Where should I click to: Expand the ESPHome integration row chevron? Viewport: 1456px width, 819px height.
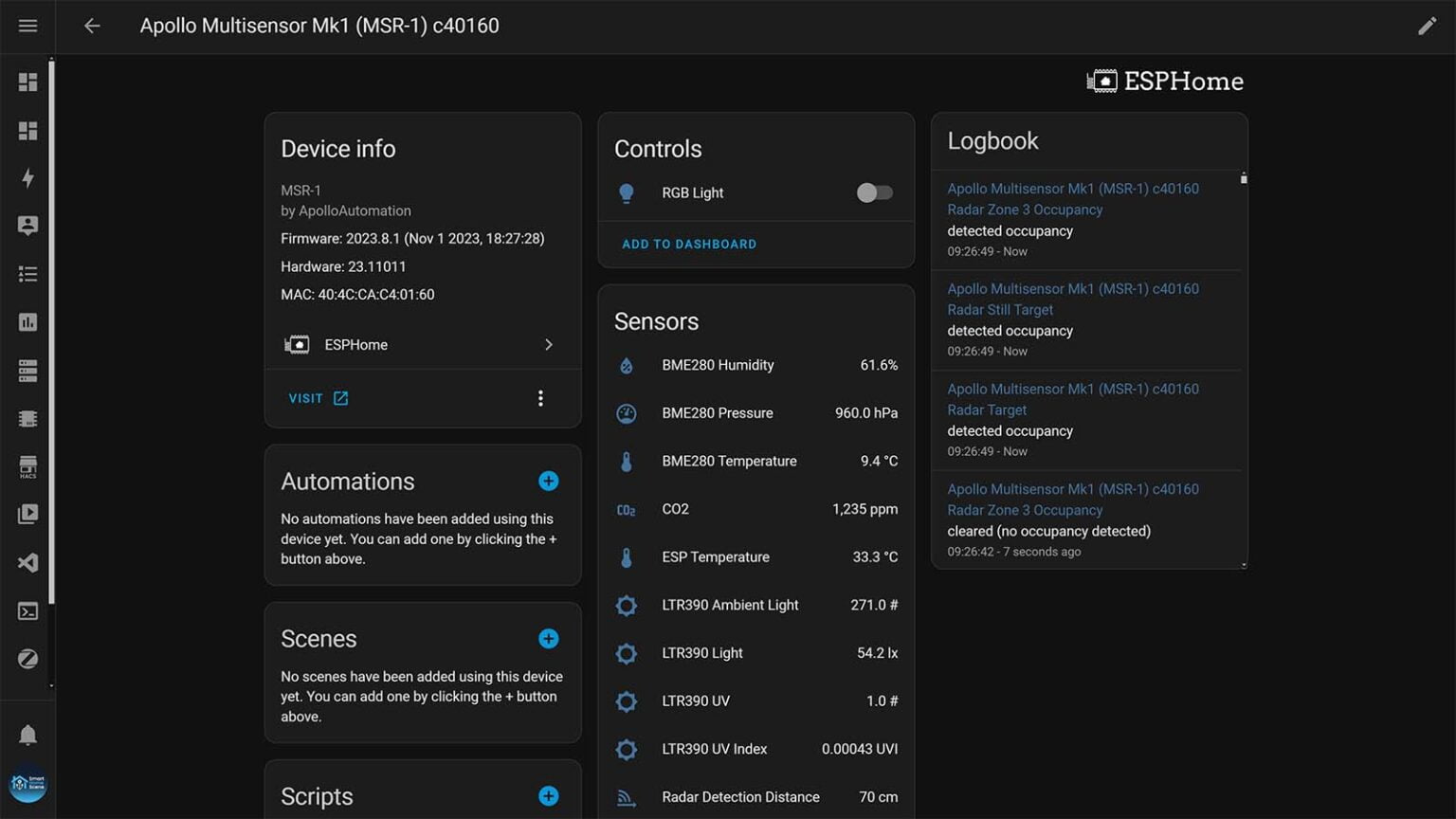pyautogui.click(x=548, y=345)
